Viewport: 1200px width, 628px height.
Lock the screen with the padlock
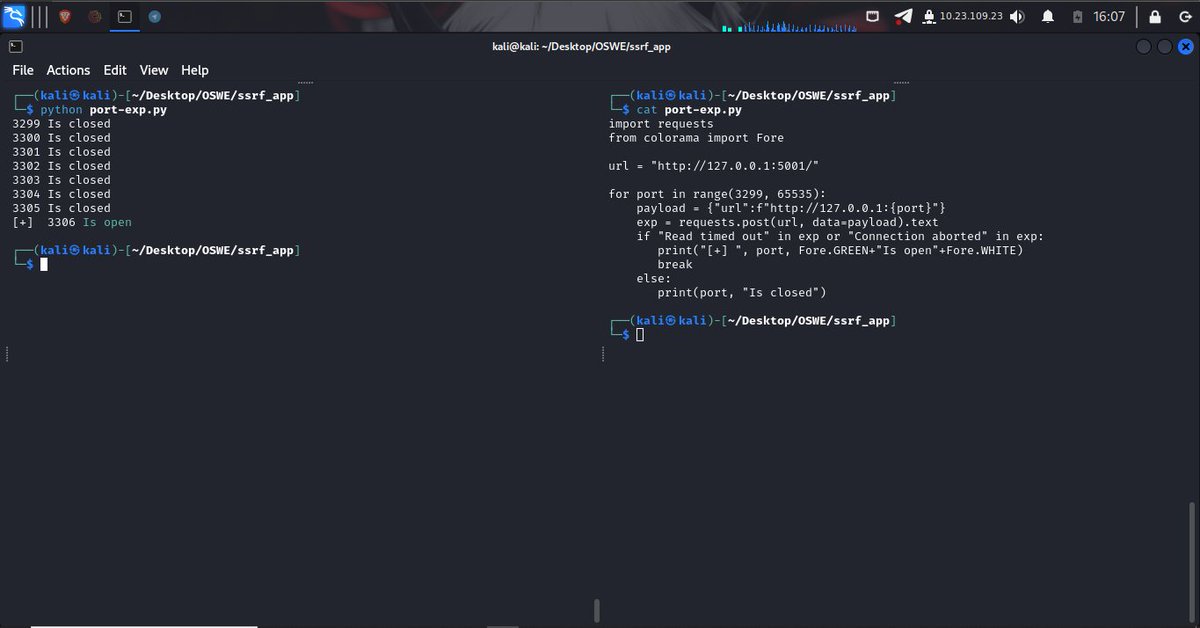1153,17
